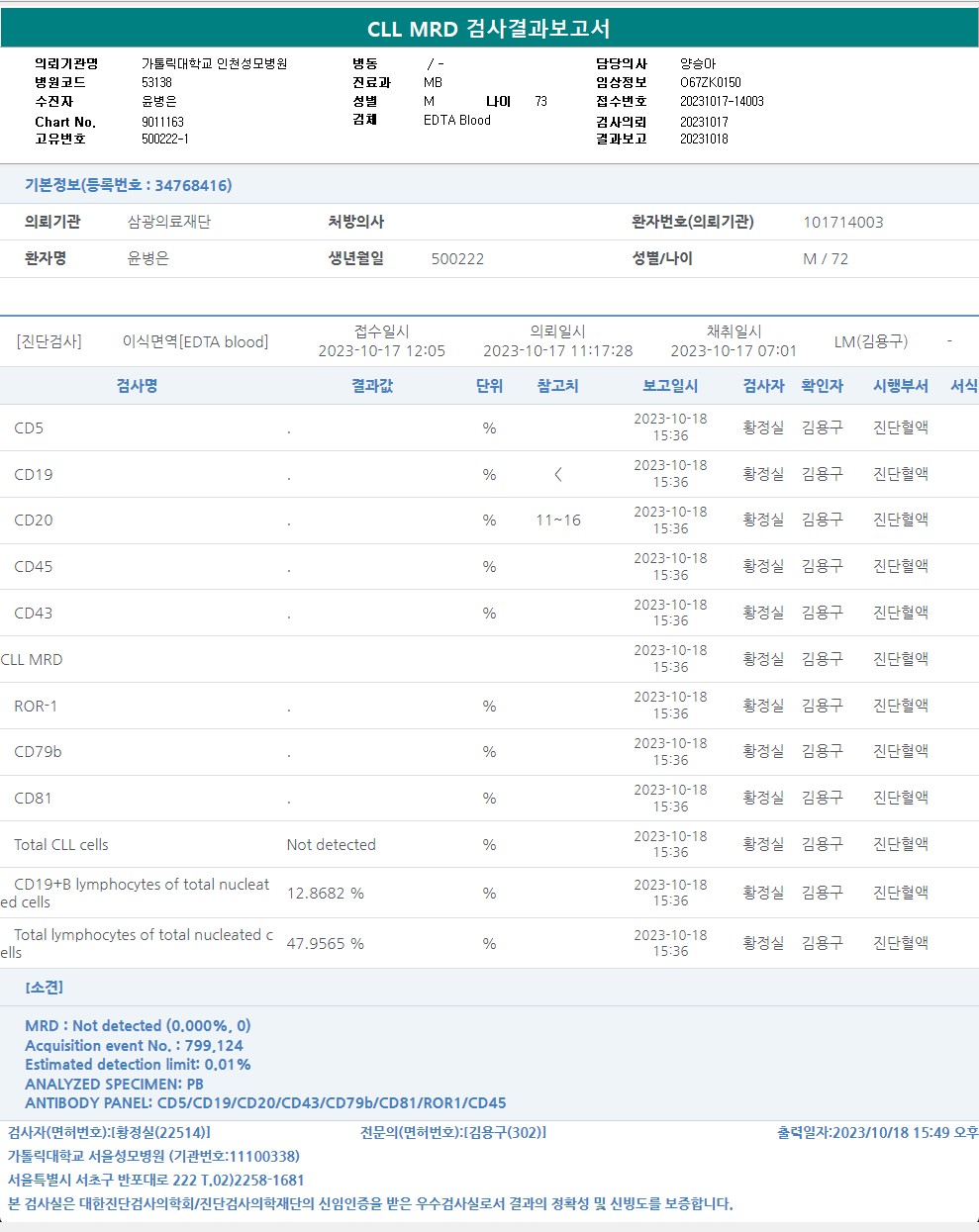Viewport: 979px width, 1232px height.
Task: Click the 12.8682 % result value
Action: [x=325, y=894]
